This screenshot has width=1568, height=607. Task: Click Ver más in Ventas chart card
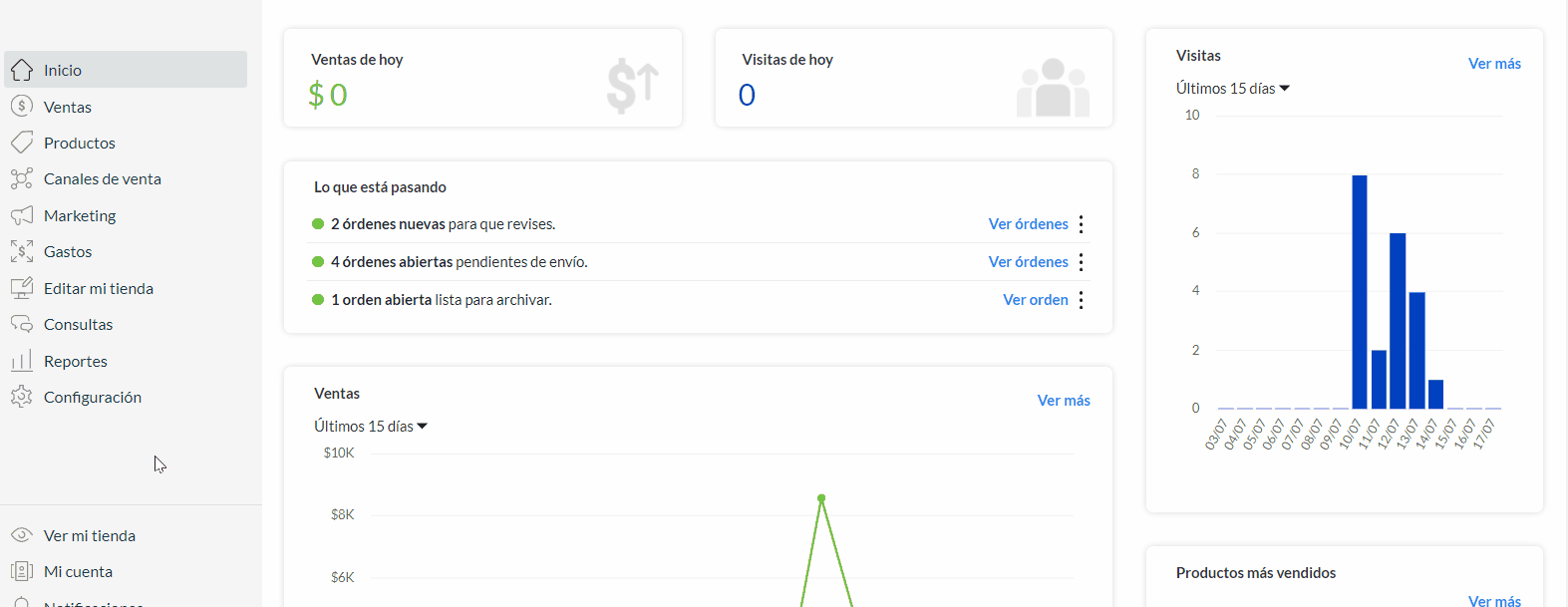click(1064, 401)
